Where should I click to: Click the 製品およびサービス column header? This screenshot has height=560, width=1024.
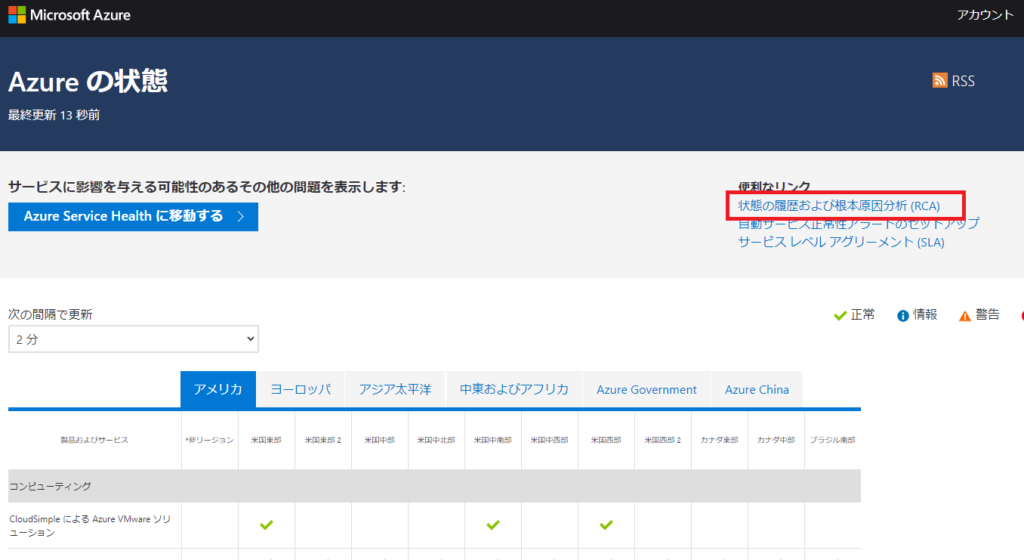95,440
